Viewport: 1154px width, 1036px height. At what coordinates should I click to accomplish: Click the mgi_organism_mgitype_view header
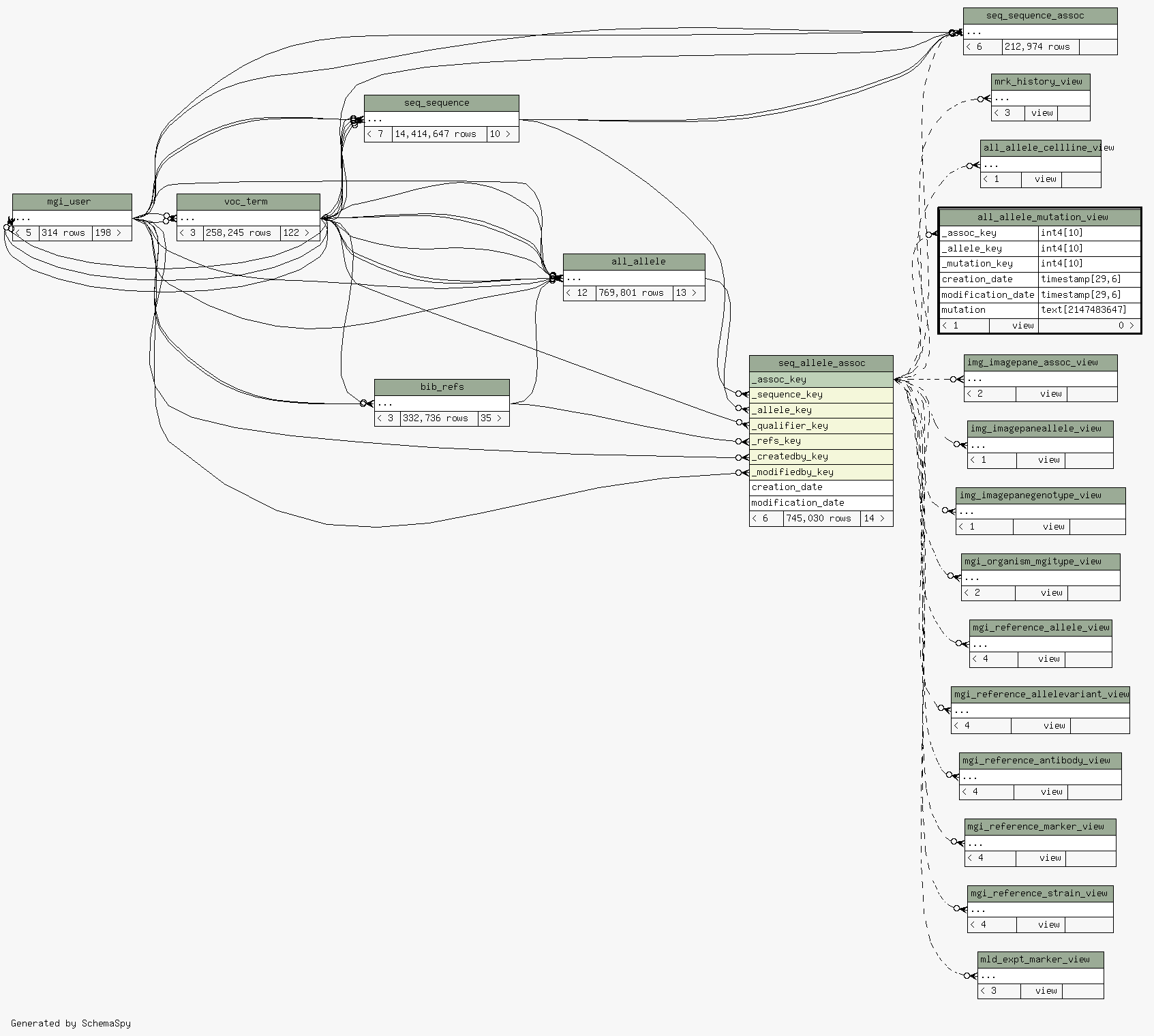pyautogui.click(x=1041, y=562)
